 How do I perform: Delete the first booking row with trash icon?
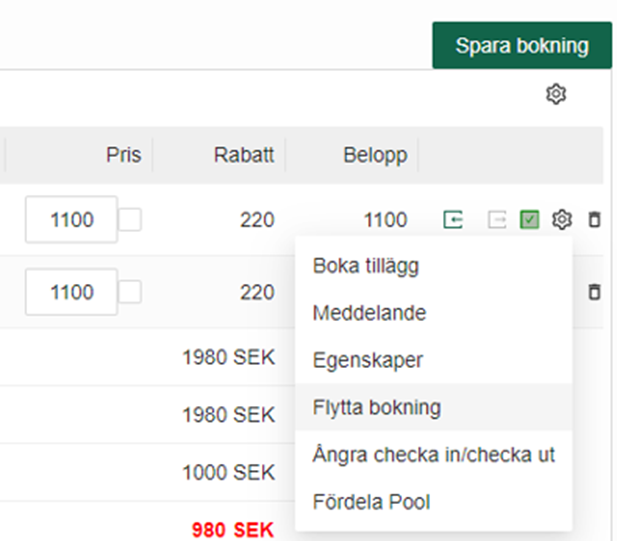(x=594, y=220)
